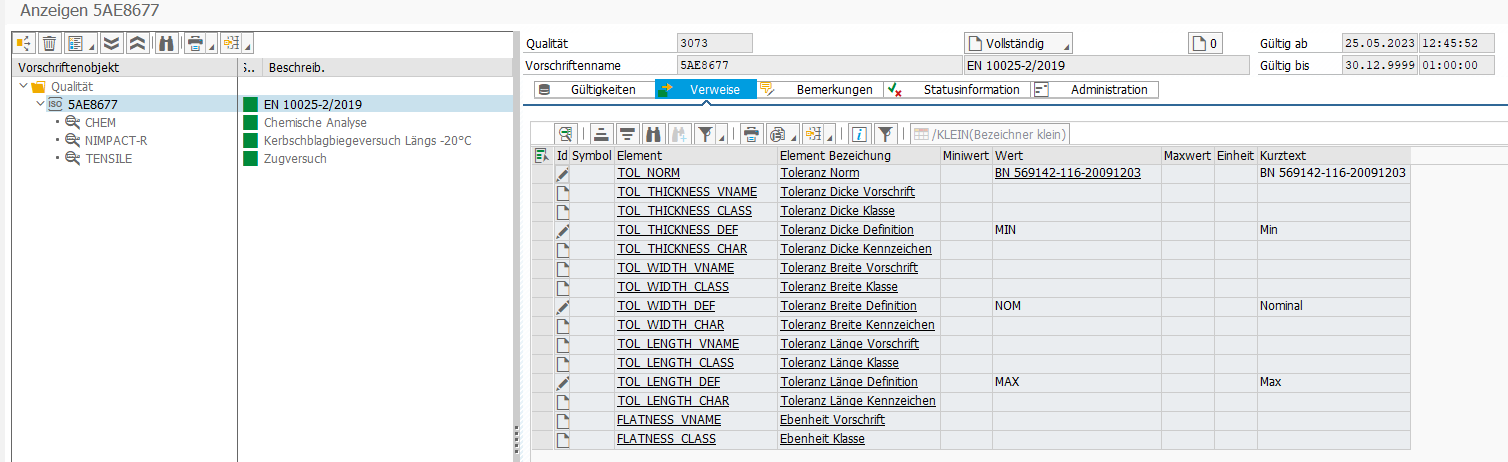Screen dimensions: 1508x462
Task: Select the TENSILE tree item
Action: click(108, 159)
